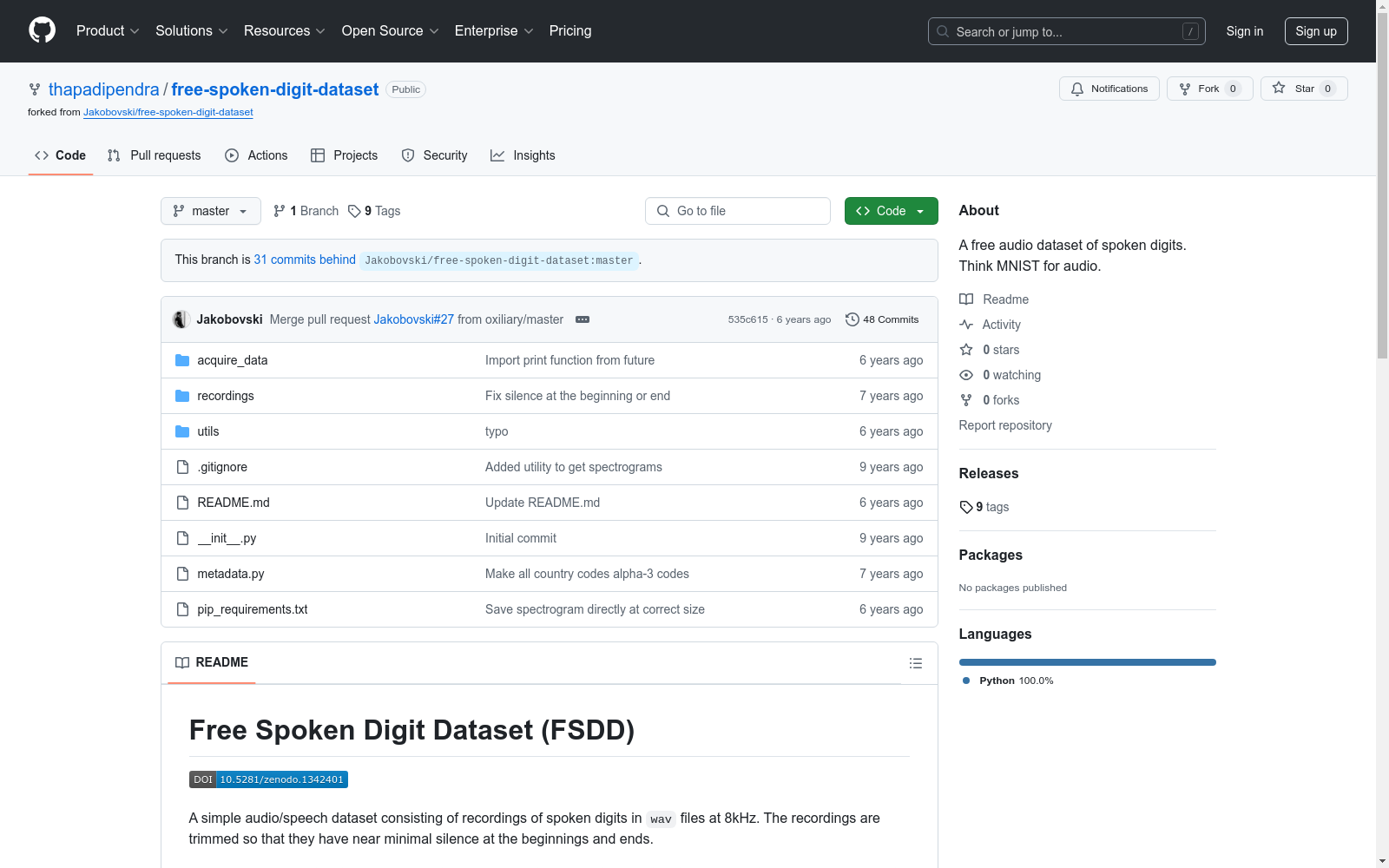
Task: Open commit 'Fix silence at the beginning or end'
Action: point(577,396)
